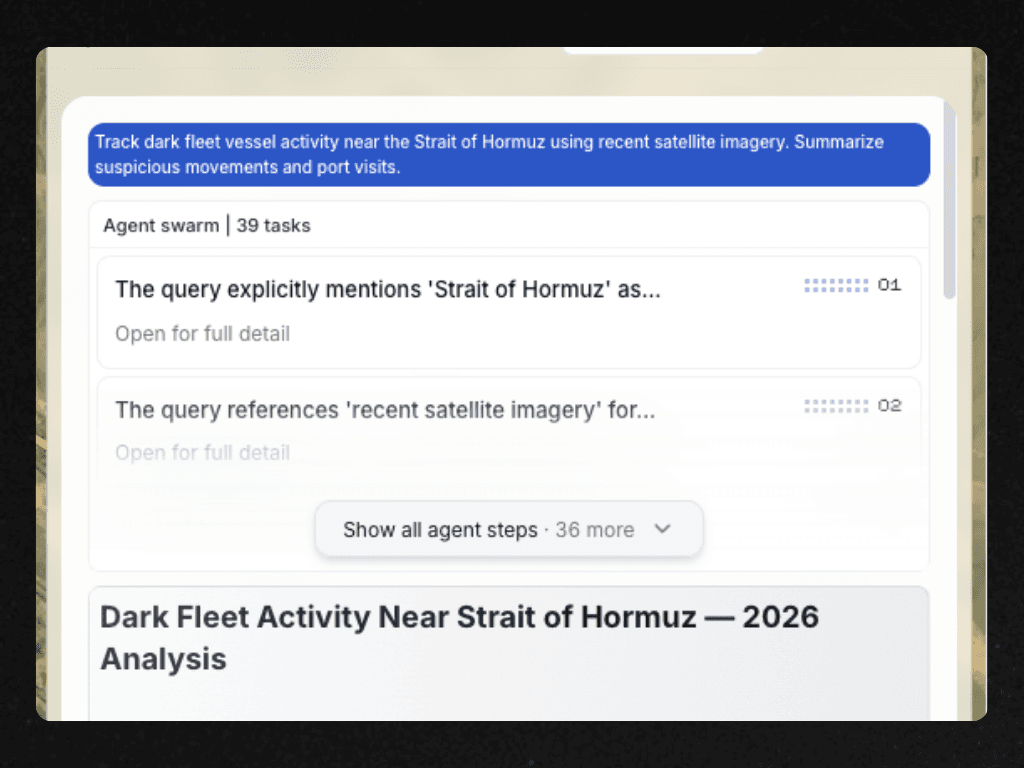
Task: Click '36 more' count text
Action: (x=594, y=530)
